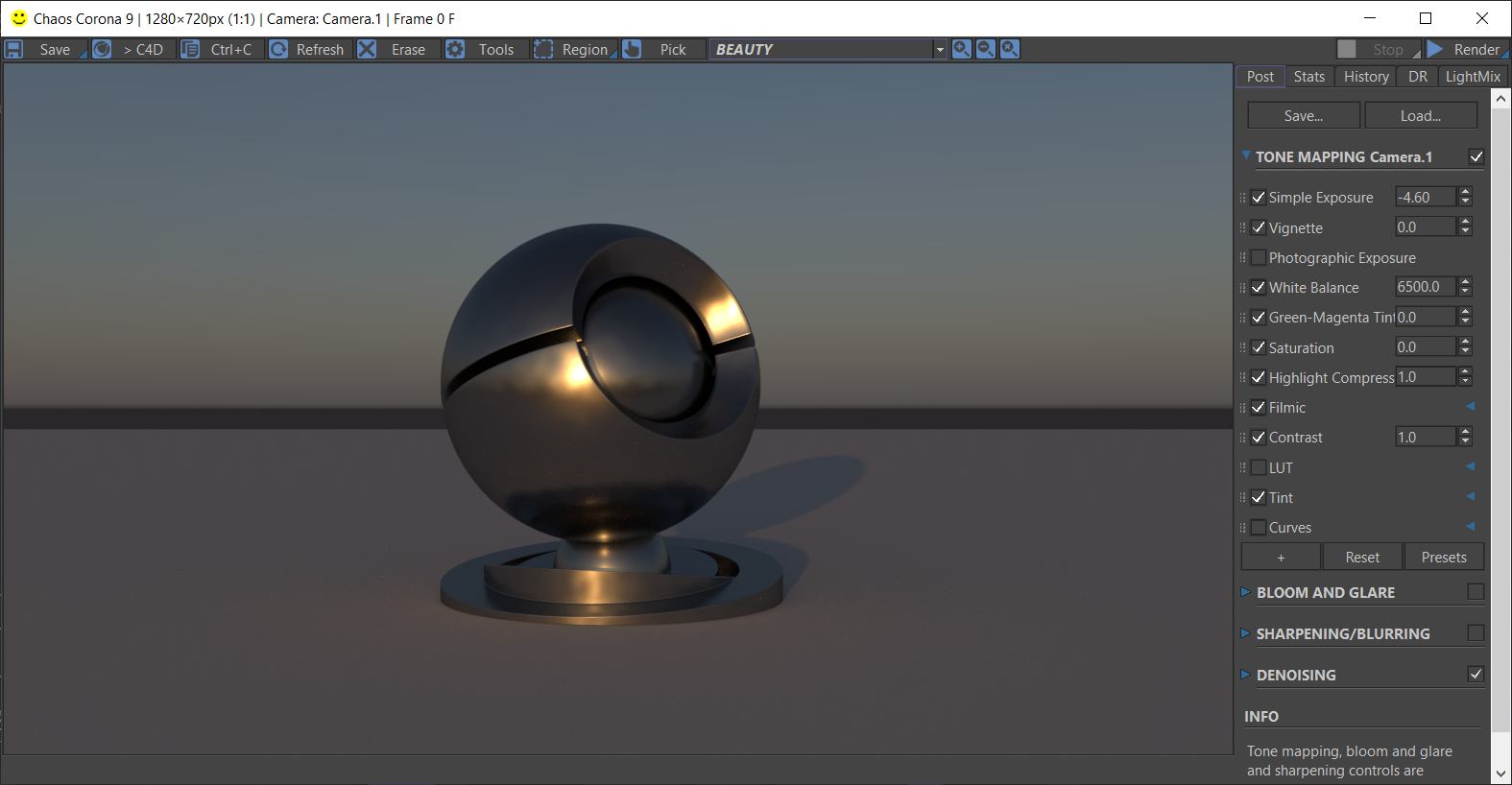Switch to the LightMix tab
Viewport: 1512px width, 785px height.
point(1472,77)
